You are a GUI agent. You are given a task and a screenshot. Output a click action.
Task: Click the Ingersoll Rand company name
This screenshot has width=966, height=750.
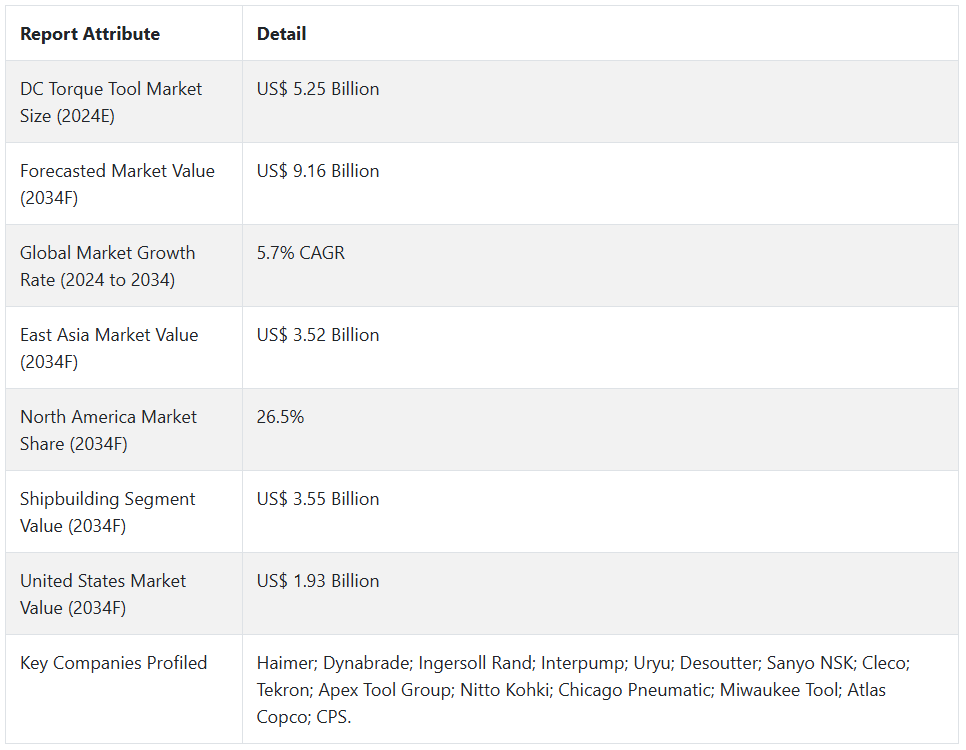(x=474, y=663)
